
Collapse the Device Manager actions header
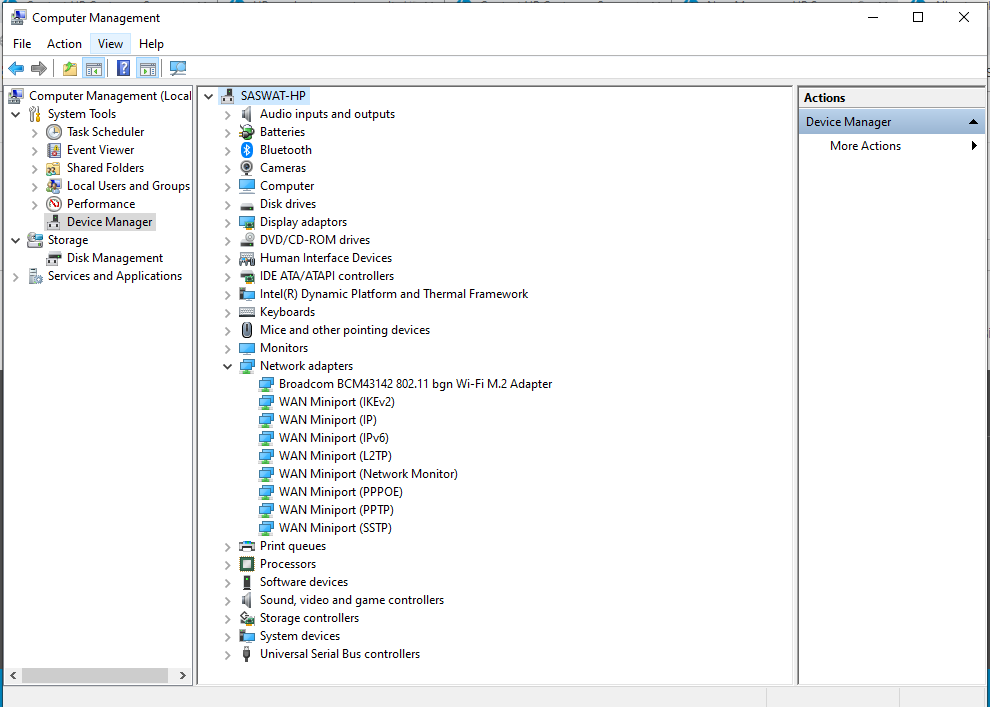click(x=974, y=122)
